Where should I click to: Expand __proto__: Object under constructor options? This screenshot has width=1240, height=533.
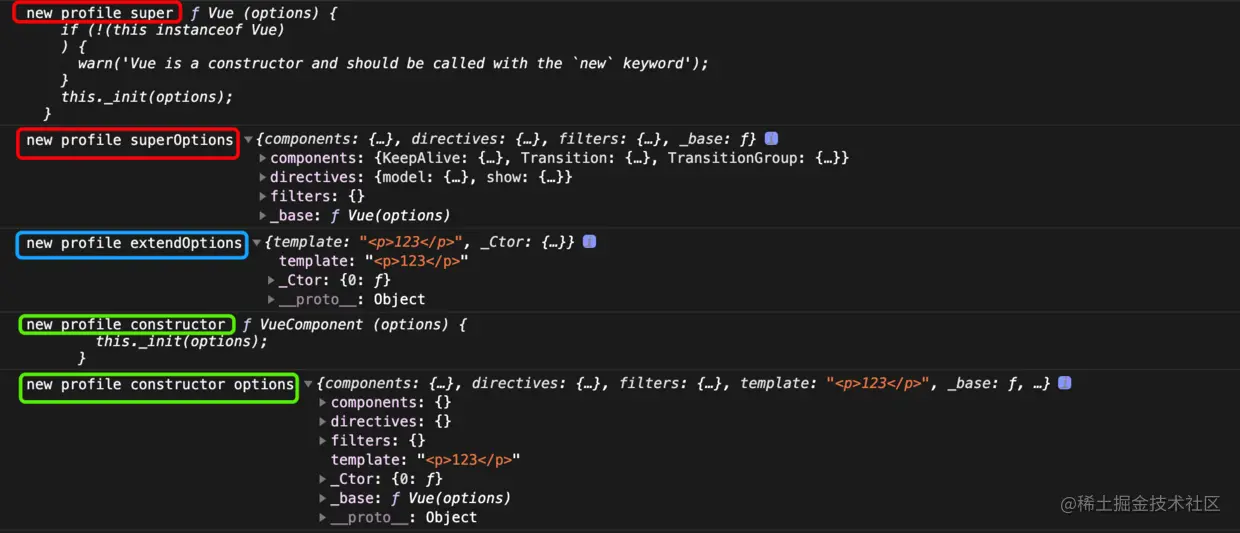(x=323, y=517)
